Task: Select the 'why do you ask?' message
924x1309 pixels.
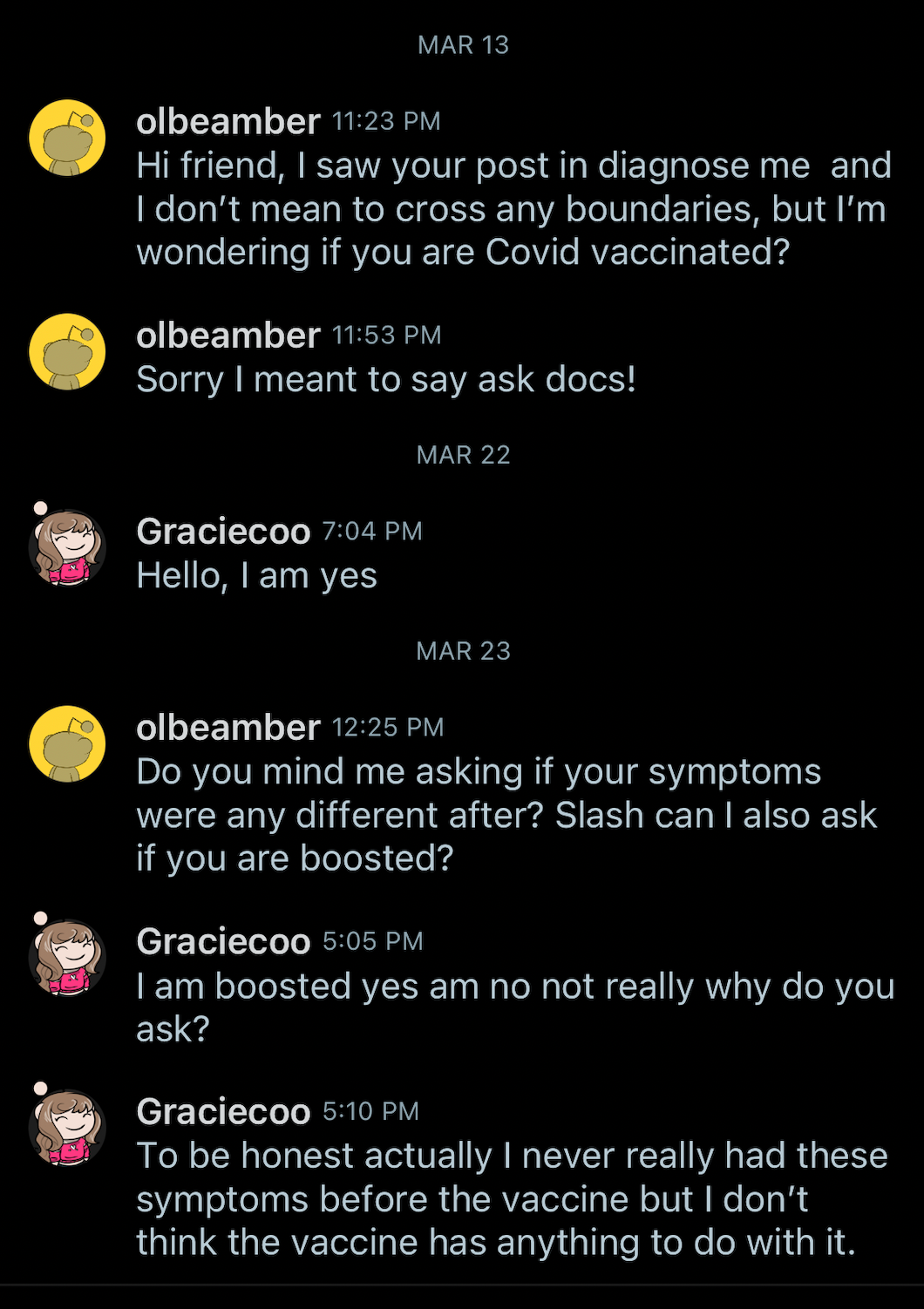Action: (515, 1007)
